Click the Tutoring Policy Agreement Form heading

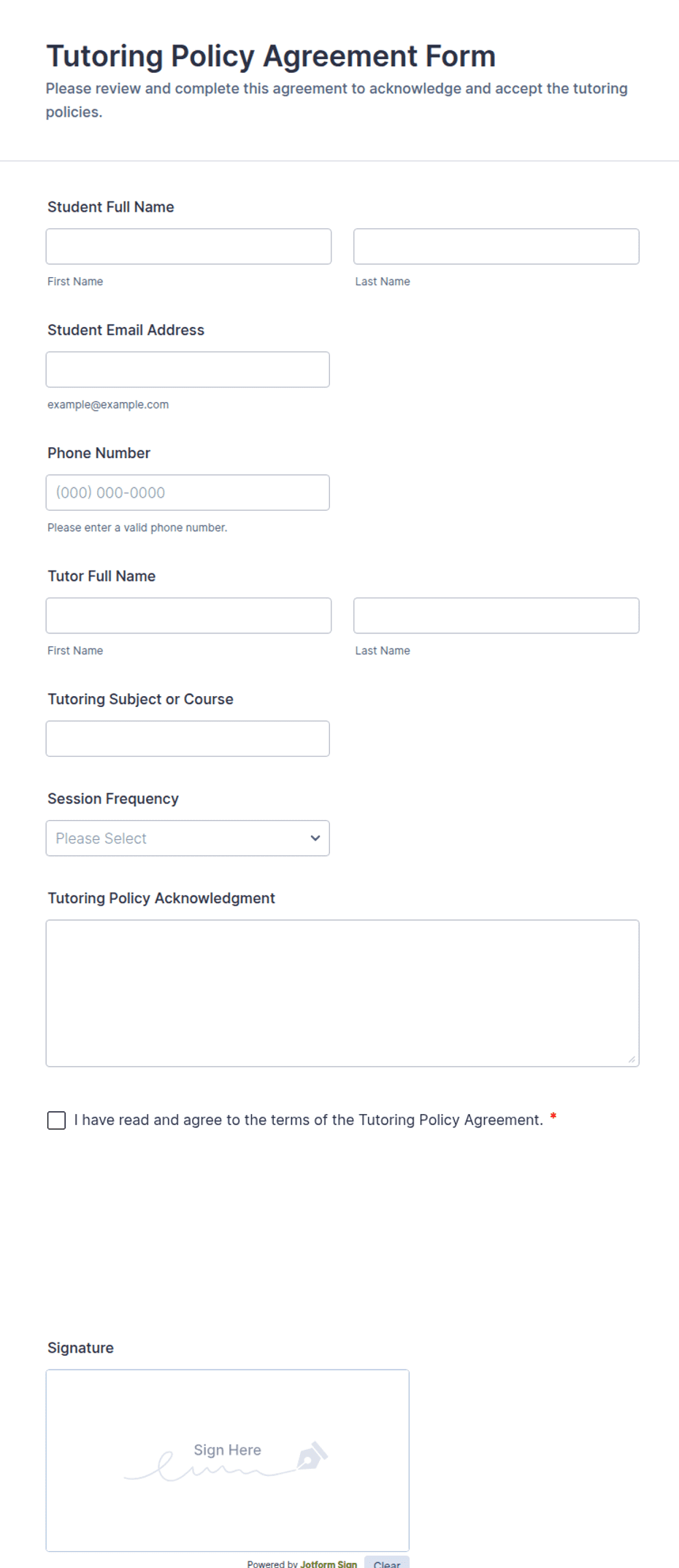point(271,56)
